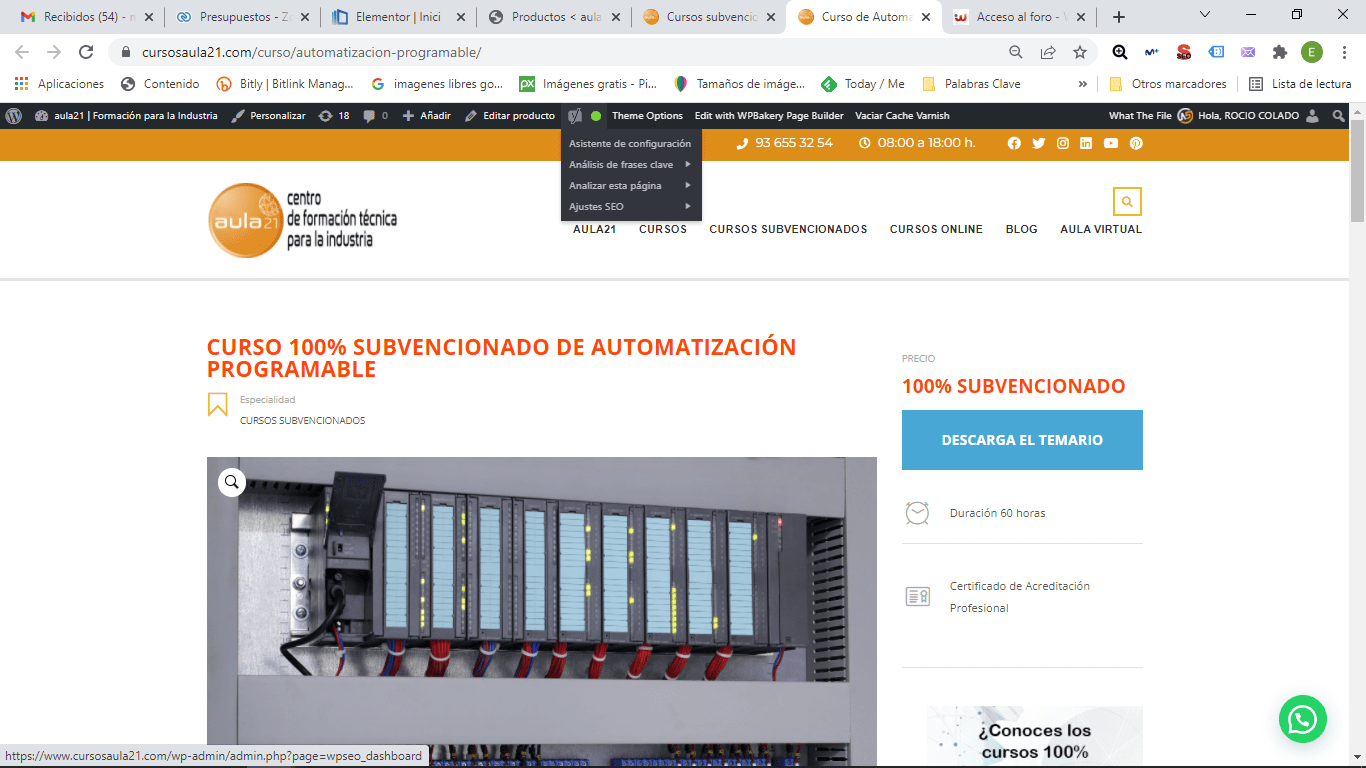Click the page vertical scrollbar thumb
Screen dimensions: 1366x768
pyautogui.click(x=1357, y=172)
